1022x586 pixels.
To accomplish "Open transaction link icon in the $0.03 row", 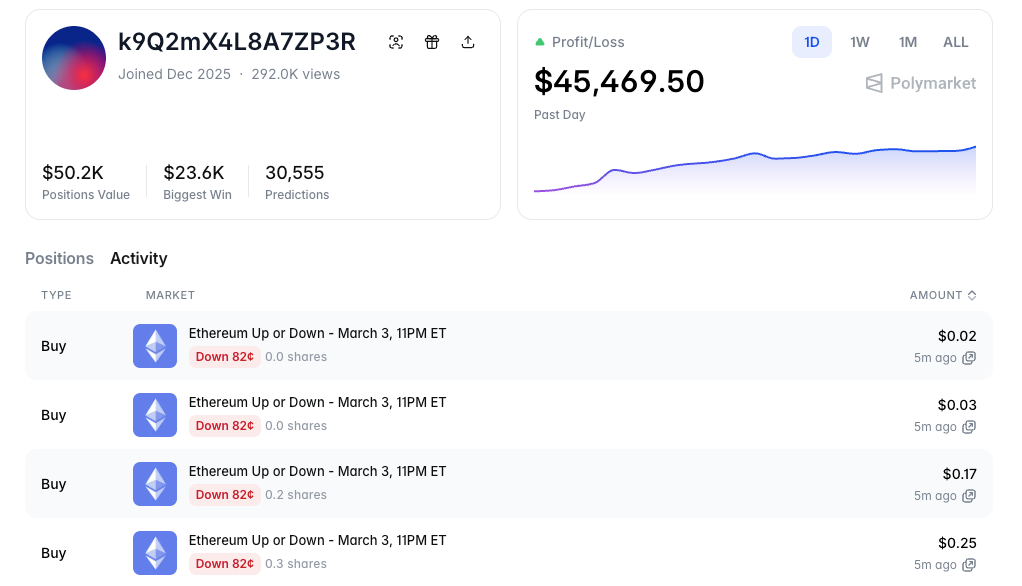I will tap(969, 427).
